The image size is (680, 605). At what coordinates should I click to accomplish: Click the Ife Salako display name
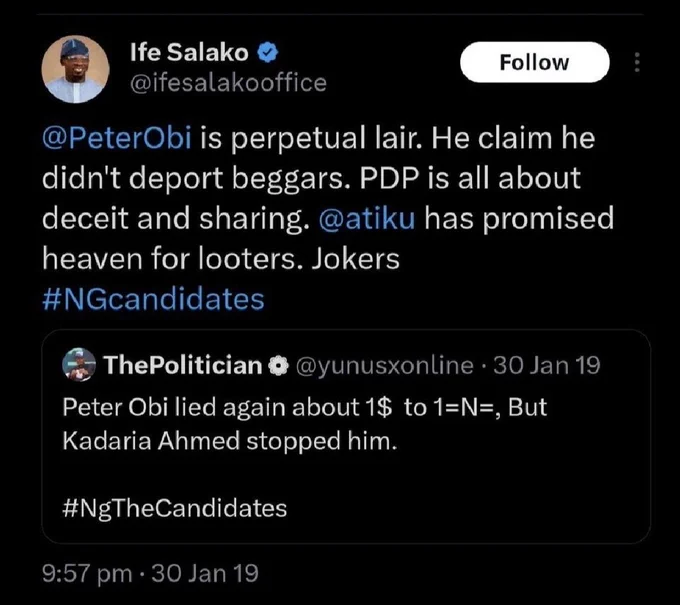pos(189,52)
